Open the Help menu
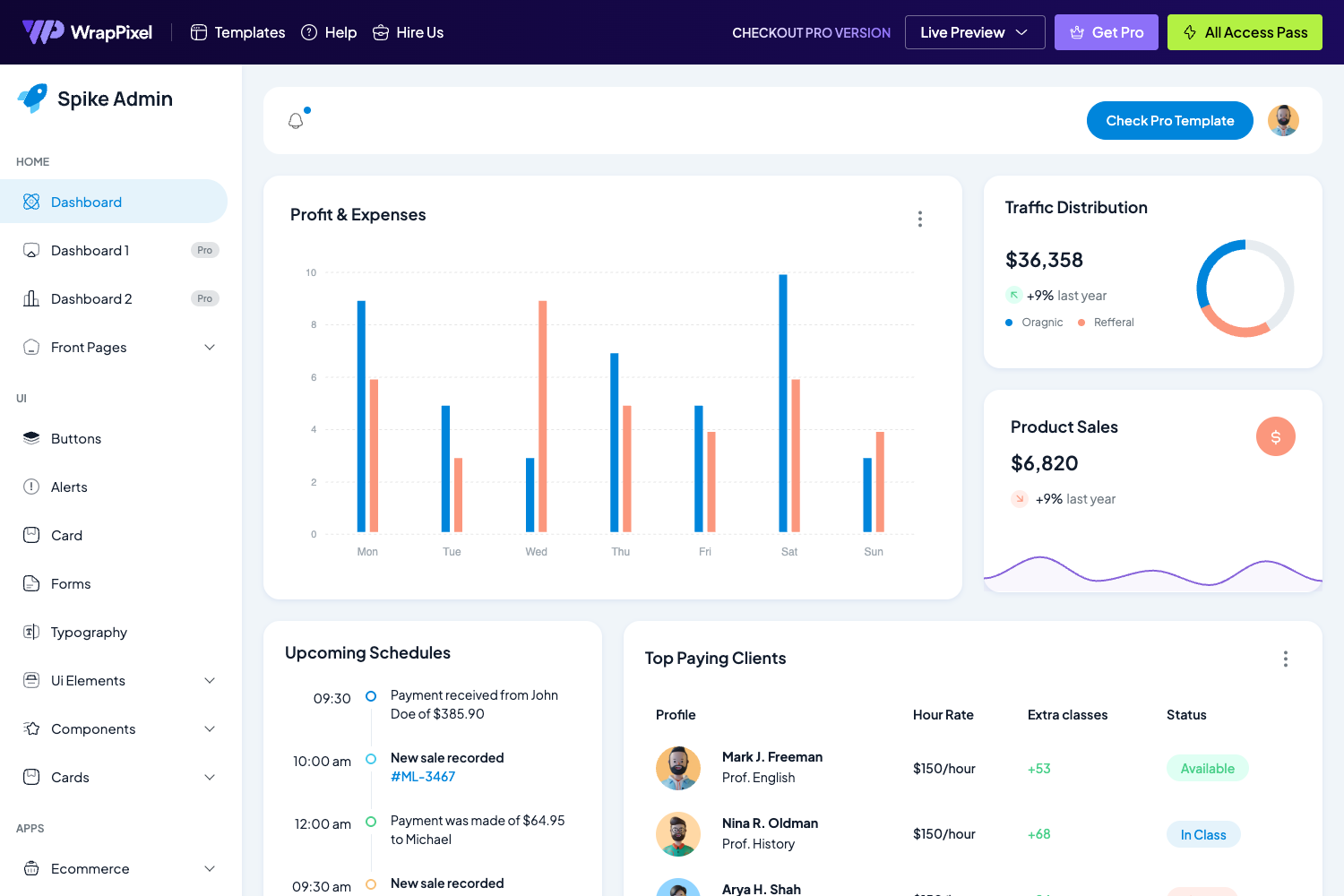 (329, 31)
